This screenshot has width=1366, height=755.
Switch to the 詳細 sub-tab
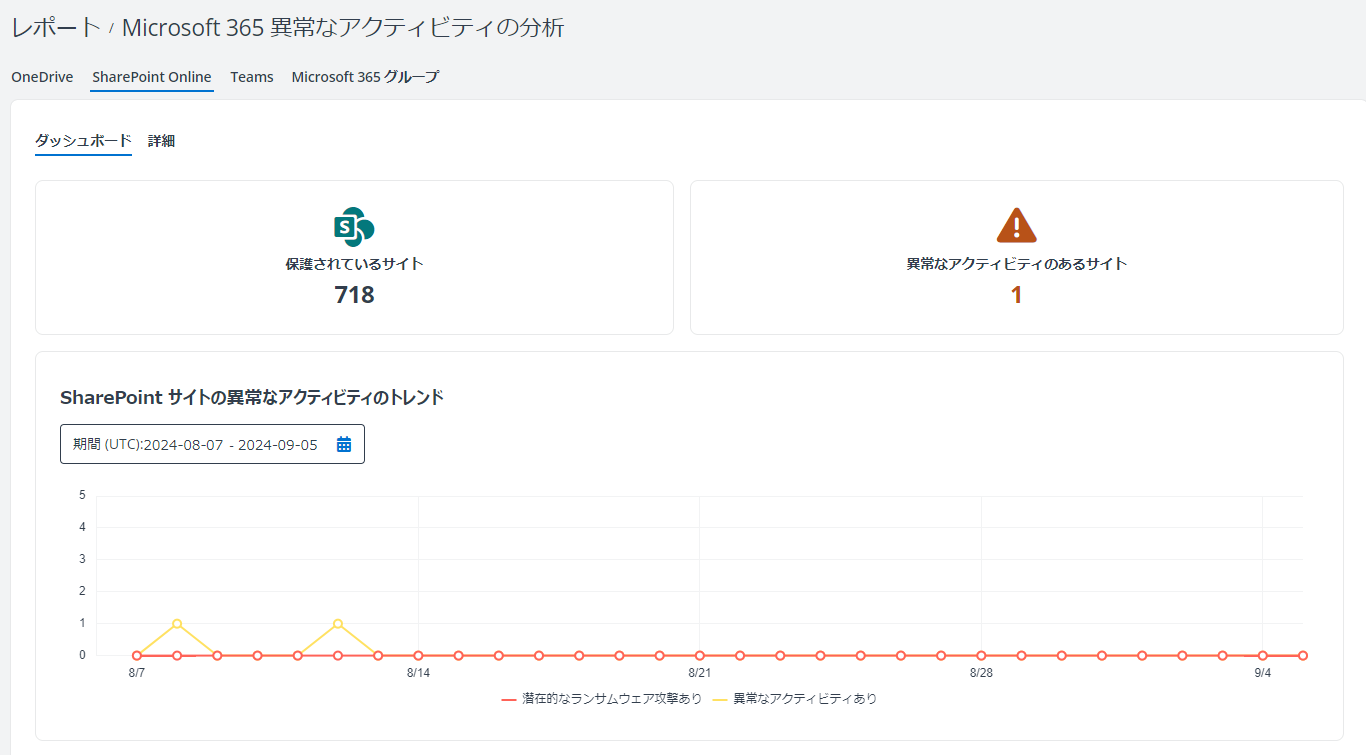161,141
